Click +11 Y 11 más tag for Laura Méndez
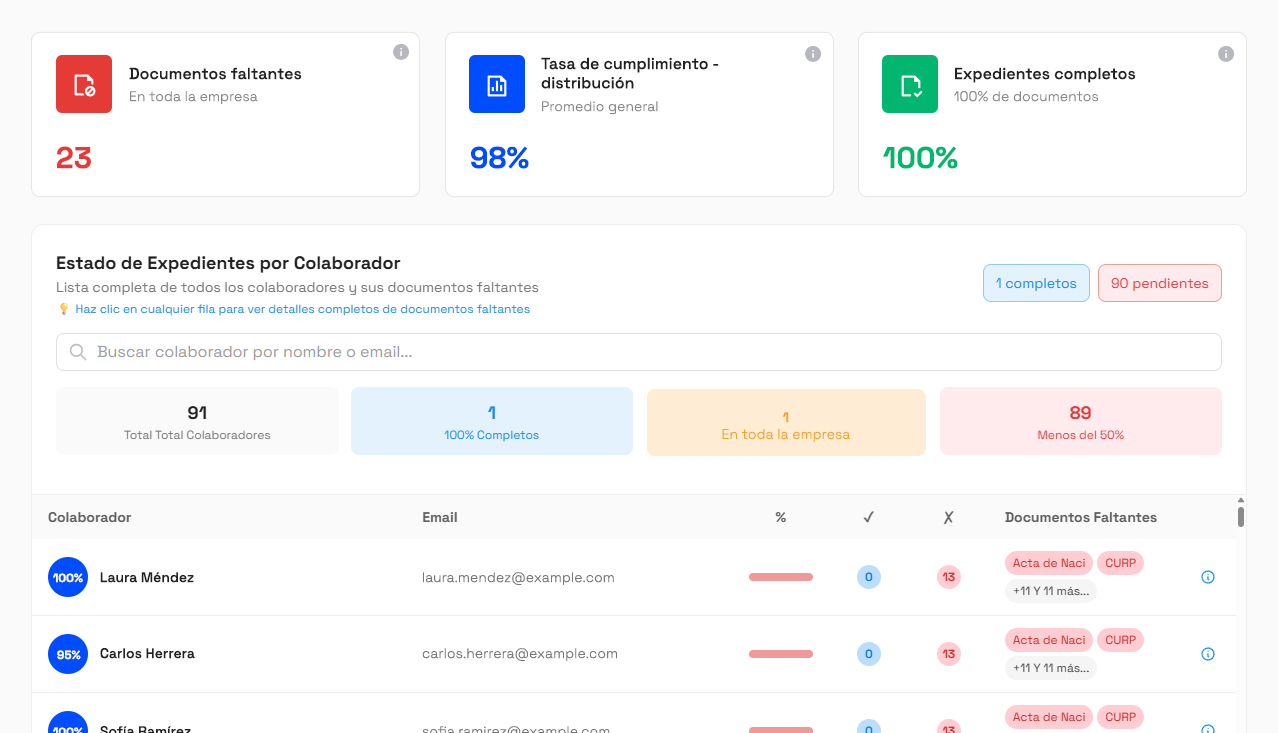Image resolution: width=1278 pixels, height=733 pixels. click(1051, 591)
